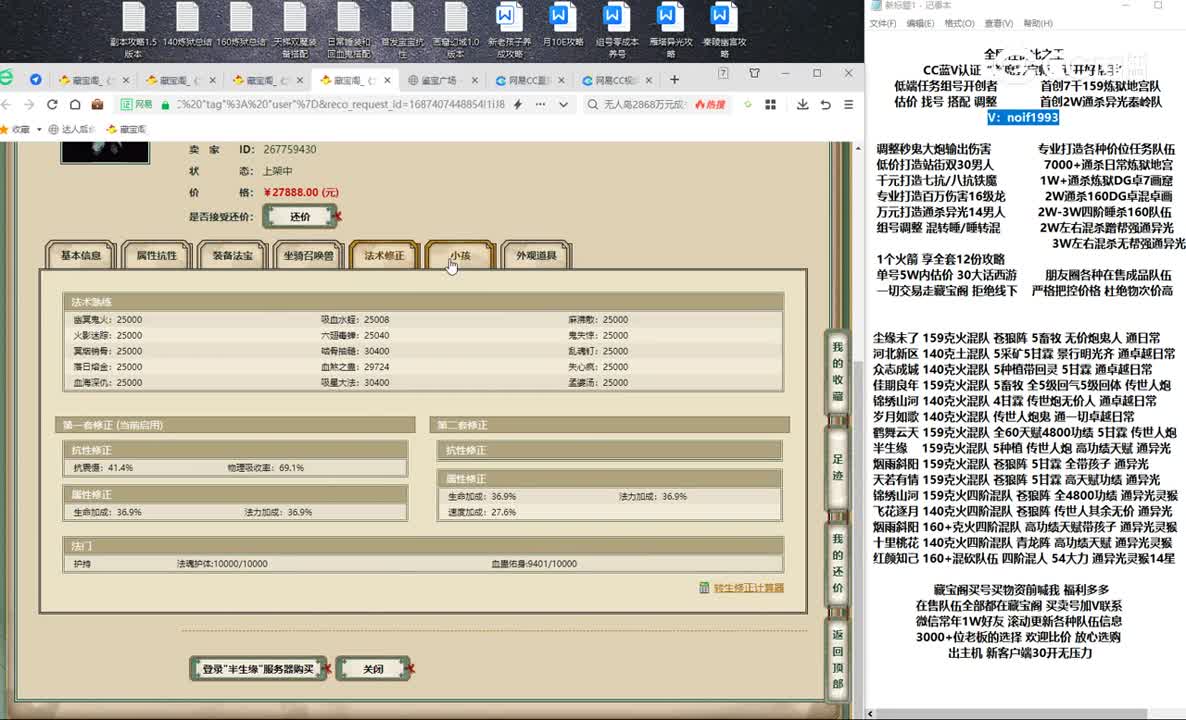
Task: Open desktop file 苦窟幻域1.0版本
Action: tap(455, 29)
